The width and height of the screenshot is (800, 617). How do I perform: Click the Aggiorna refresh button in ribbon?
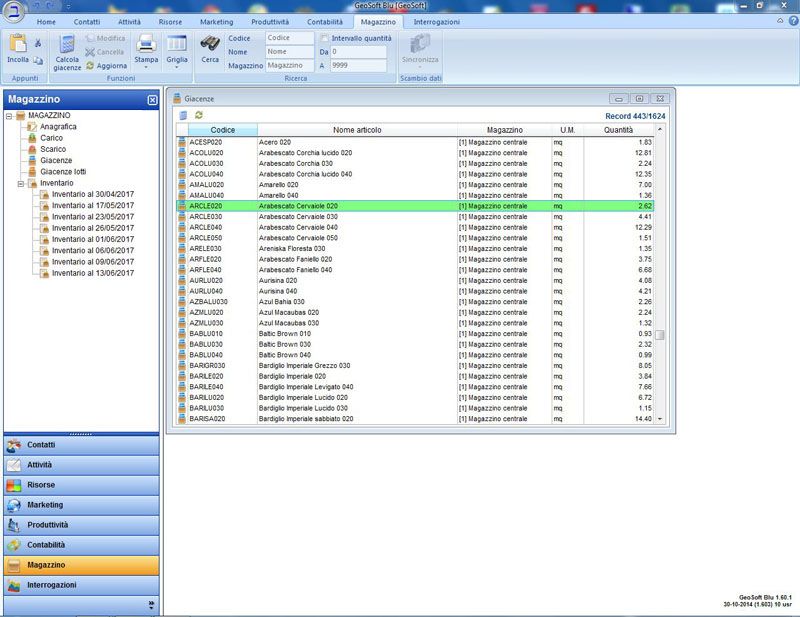(x=106, y=65)
